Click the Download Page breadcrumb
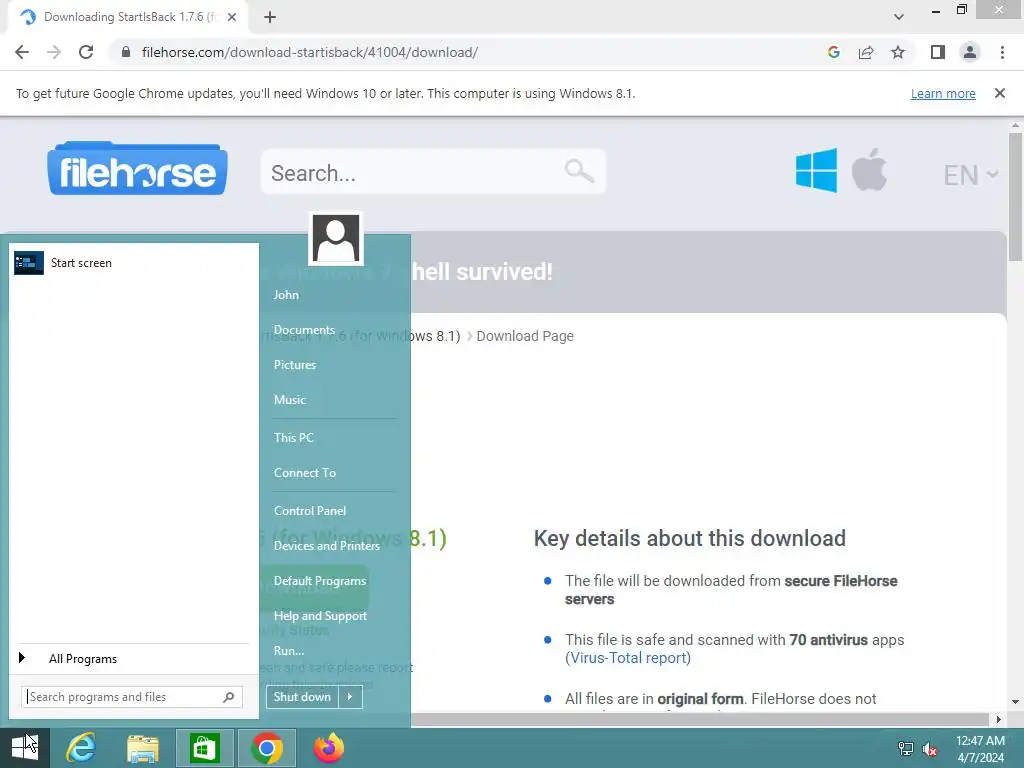This screenshot has height=768, width=1024. (x=525, y=336)
